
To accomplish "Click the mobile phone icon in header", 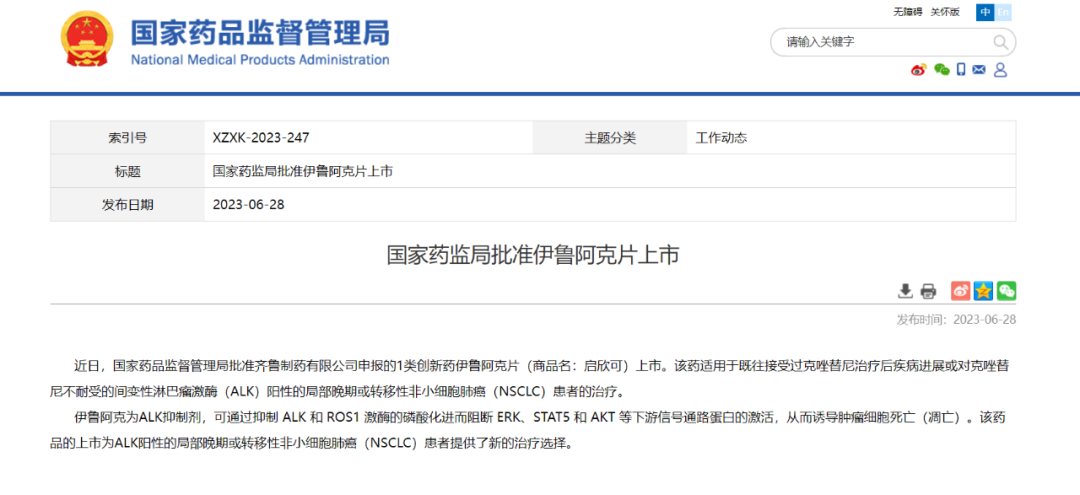I will pyautogui.click(x=961, y=70).
